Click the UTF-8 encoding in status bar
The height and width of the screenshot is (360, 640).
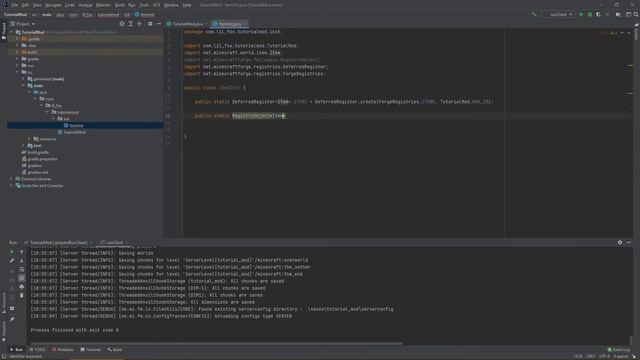[604, 356]
